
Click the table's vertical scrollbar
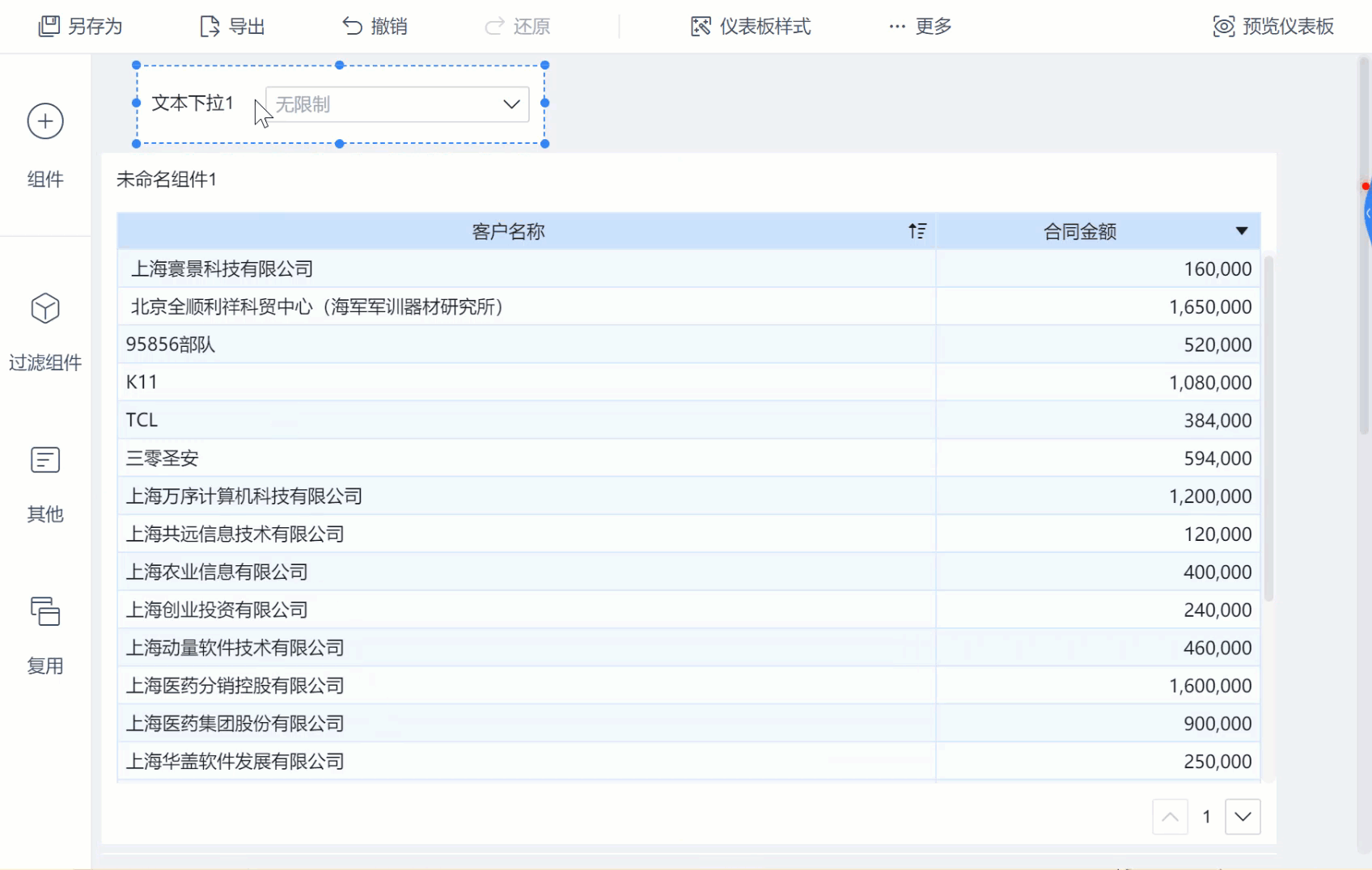[x=1268, y=429]
